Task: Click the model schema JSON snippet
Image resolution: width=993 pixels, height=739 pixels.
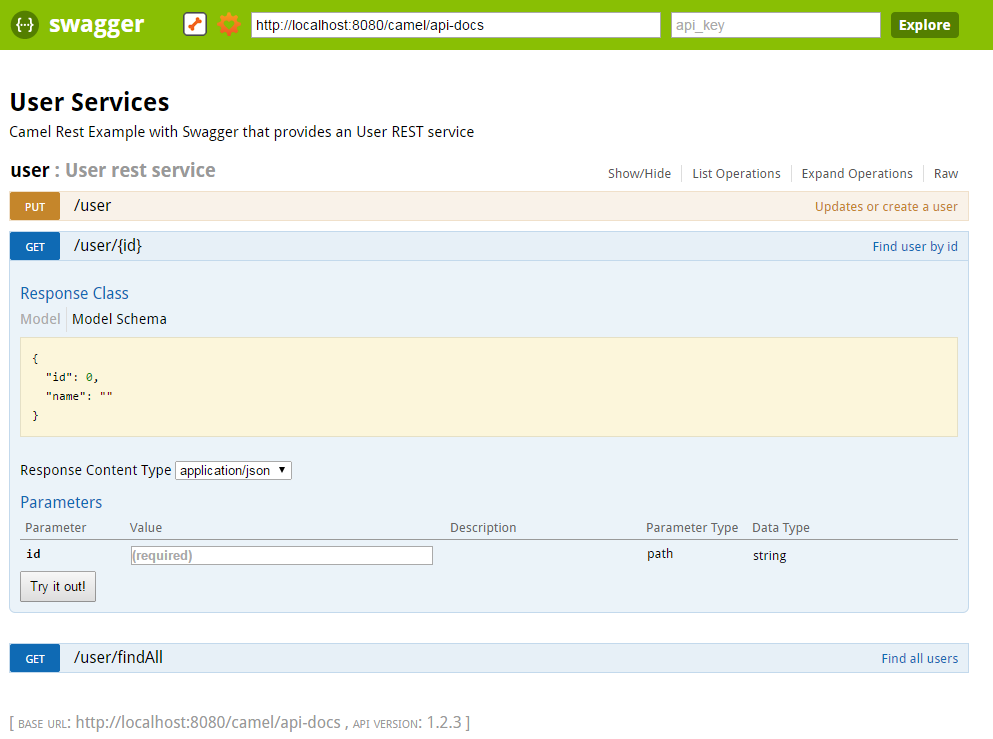Action: click(x=489, y=387)
